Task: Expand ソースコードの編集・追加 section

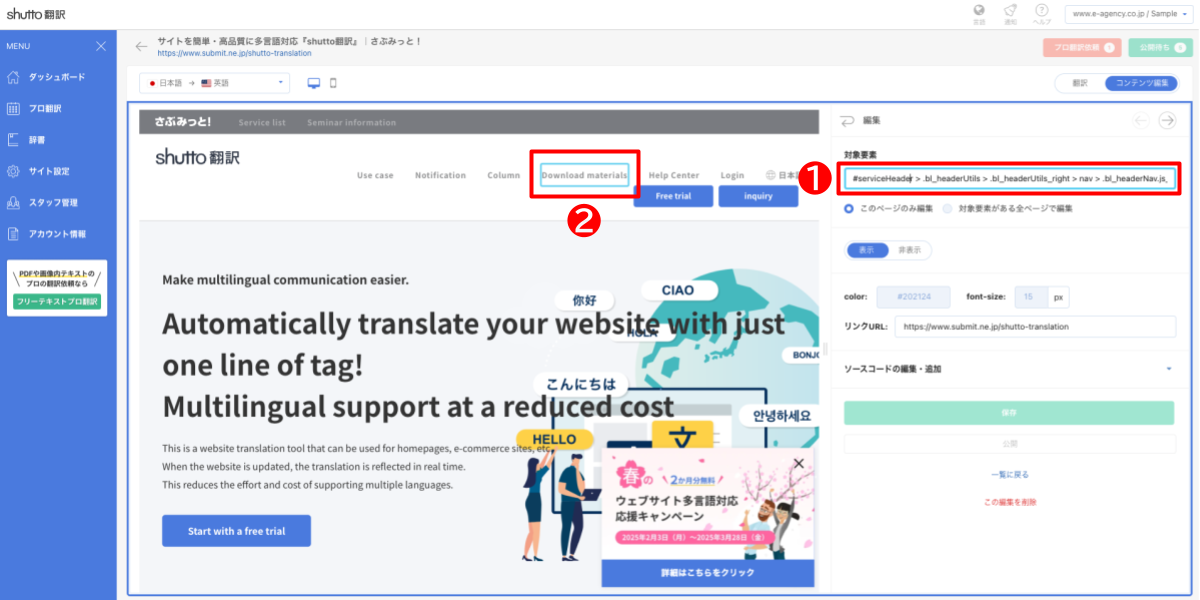Action: 1009,369
